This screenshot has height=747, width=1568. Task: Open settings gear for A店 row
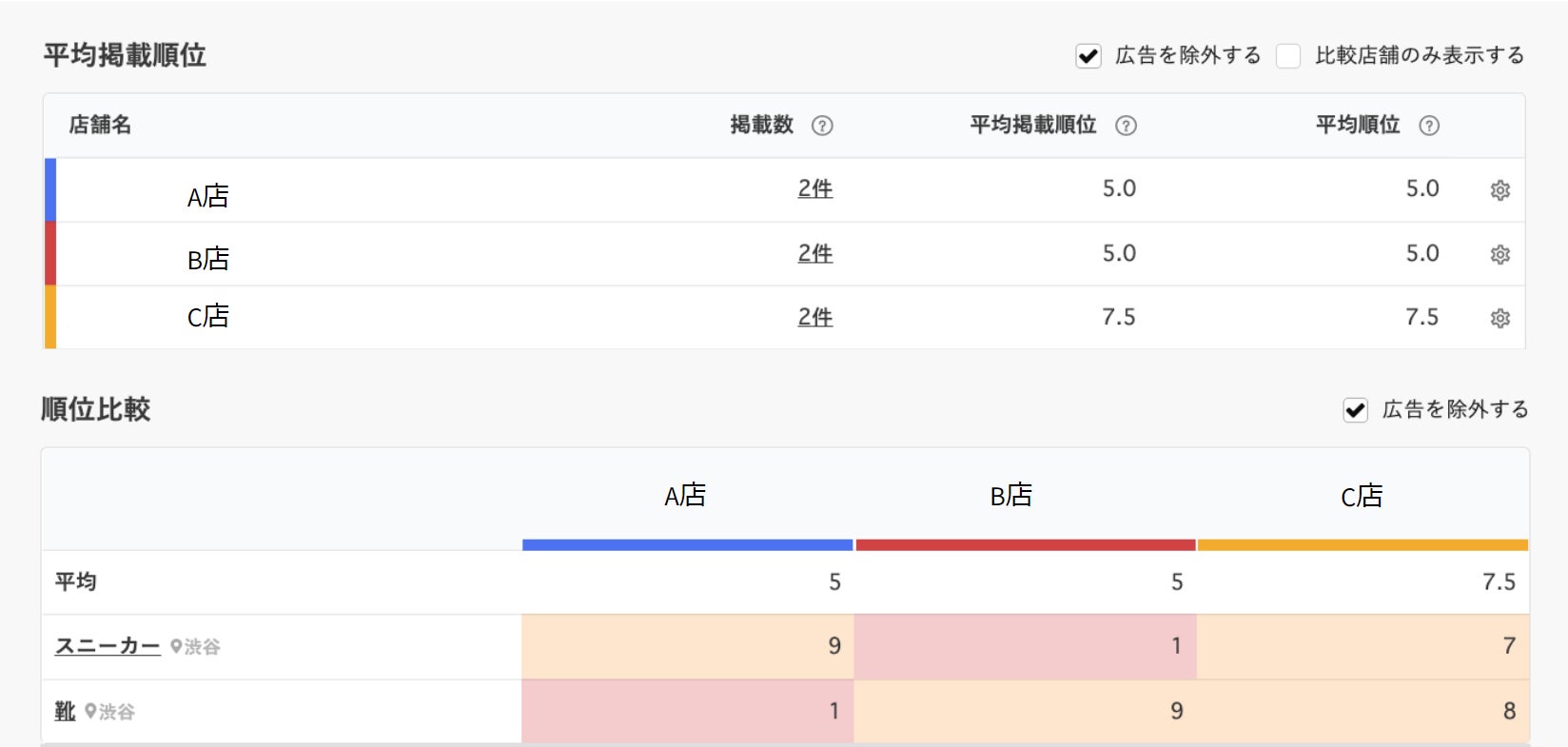tap(1499, 190)
